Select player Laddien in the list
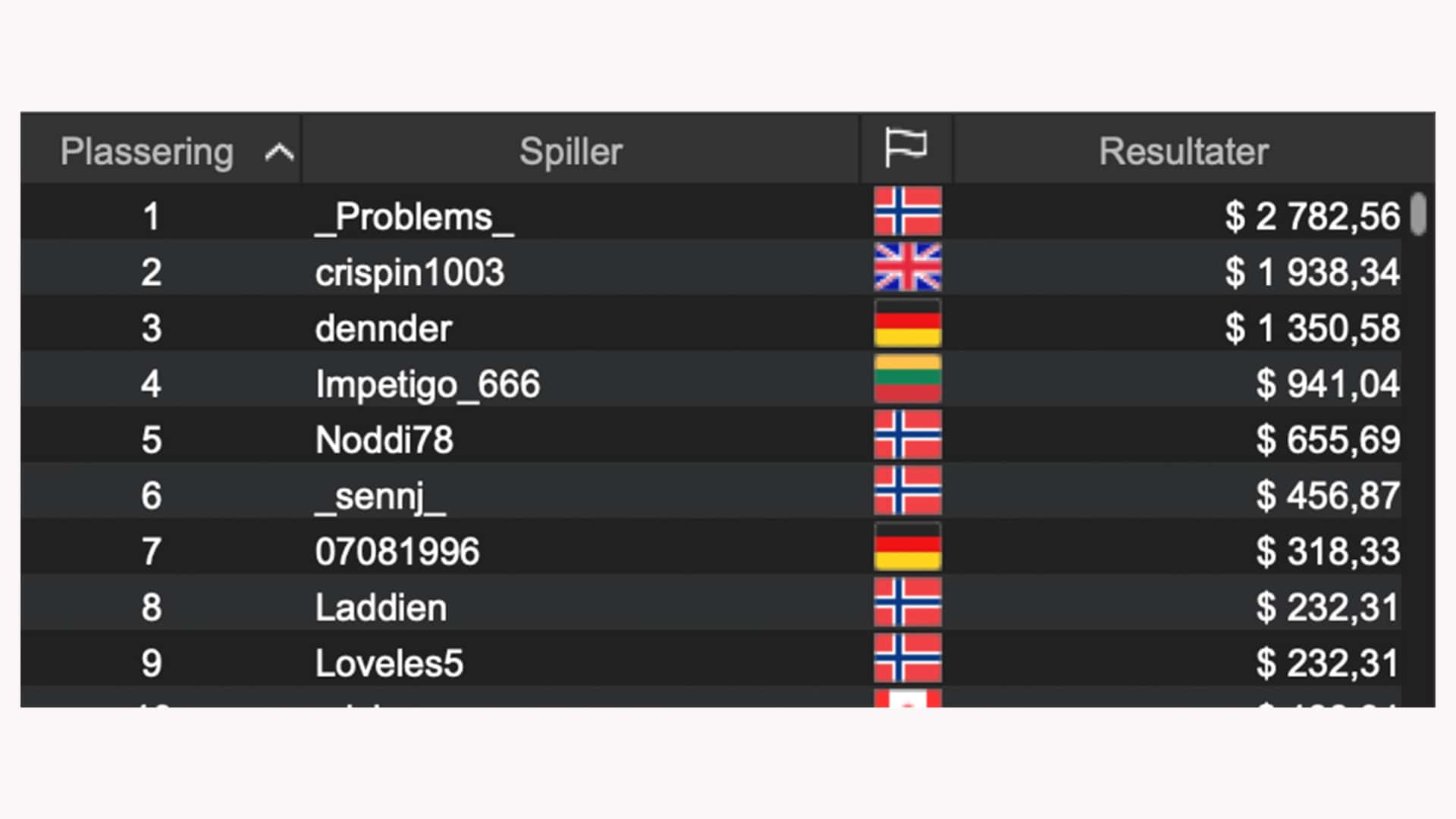 click(381, 607)
